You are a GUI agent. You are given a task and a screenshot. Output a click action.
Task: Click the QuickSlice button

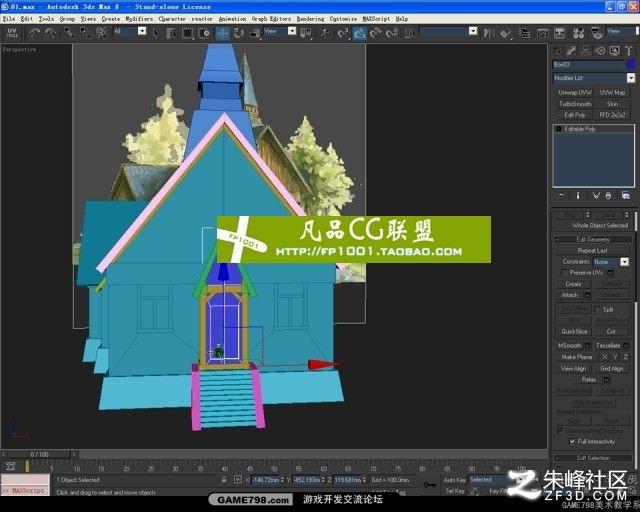[x=574, y=332]
